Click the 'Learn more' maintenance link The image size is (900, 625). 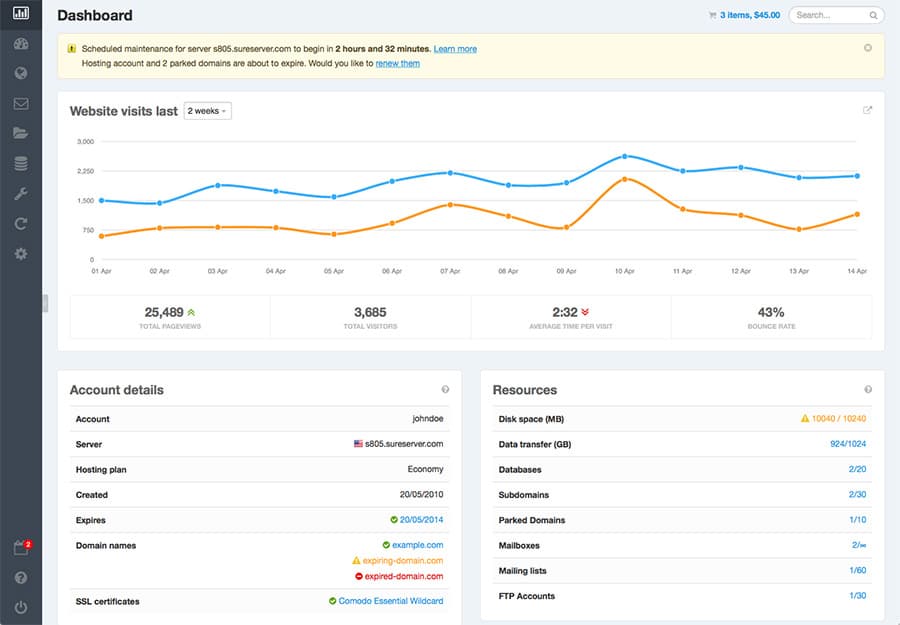(x=455, y=49)
